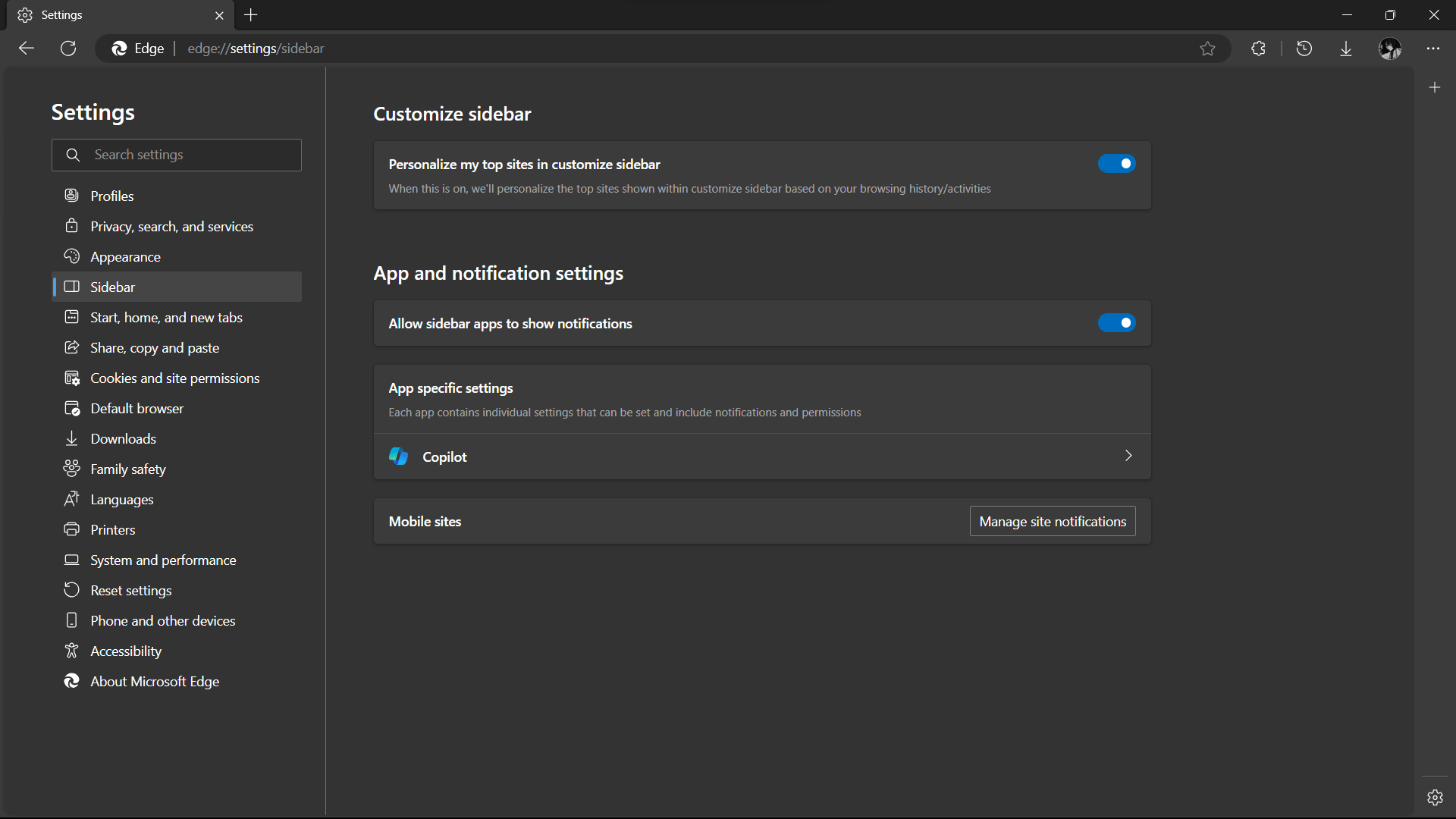Click the browser back arrow

coord(27,49)
